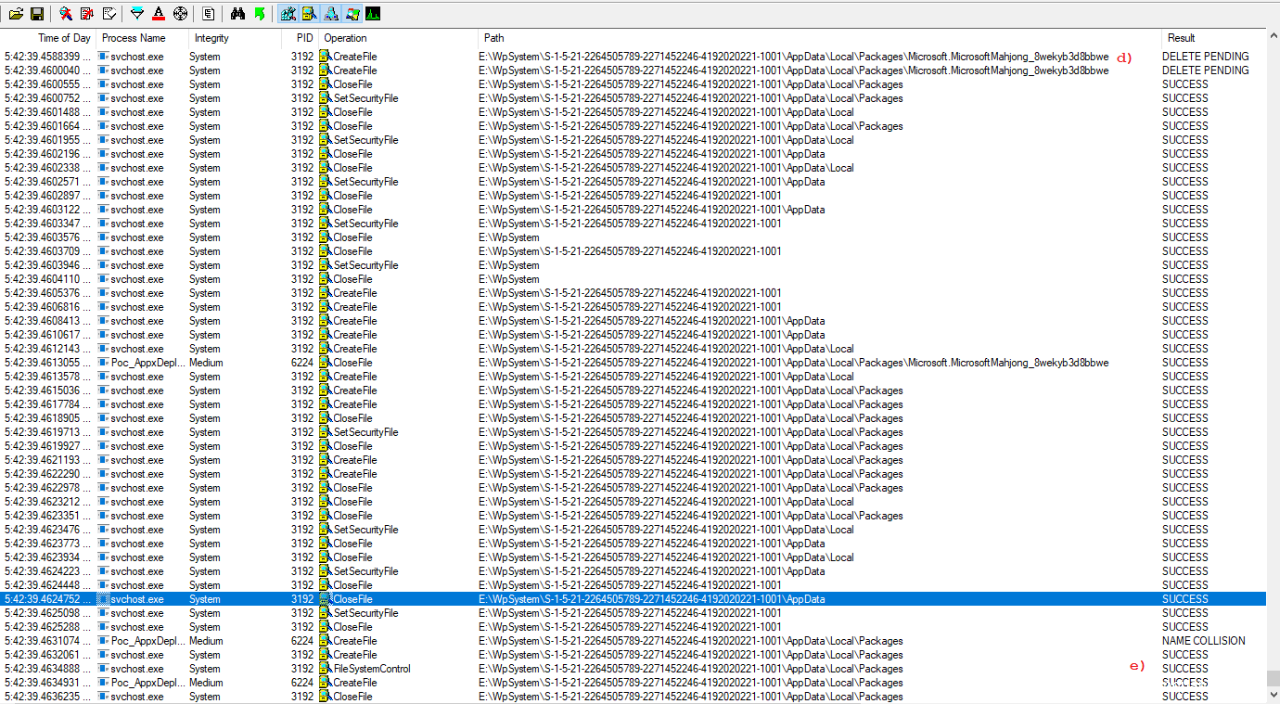Click the vertical scrollbar down arrow

(x=1272, y=697)
